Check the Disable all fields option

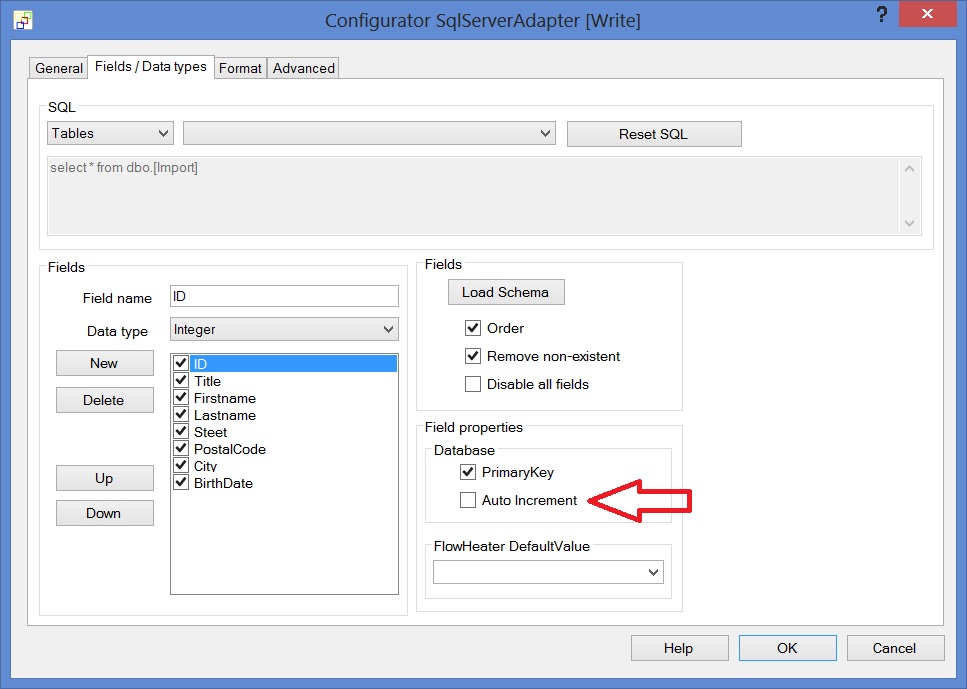471,384
